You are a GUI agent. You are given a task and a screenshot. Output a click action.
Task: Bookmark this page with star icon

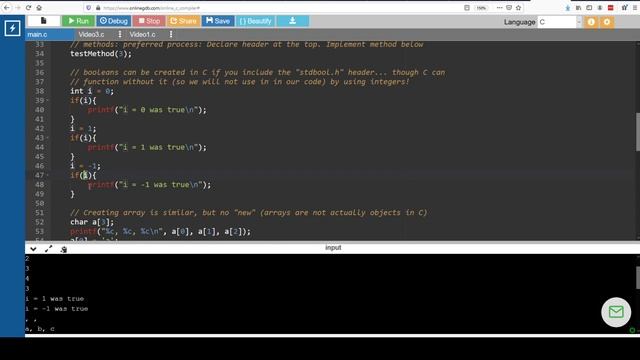tap(518, 8)
